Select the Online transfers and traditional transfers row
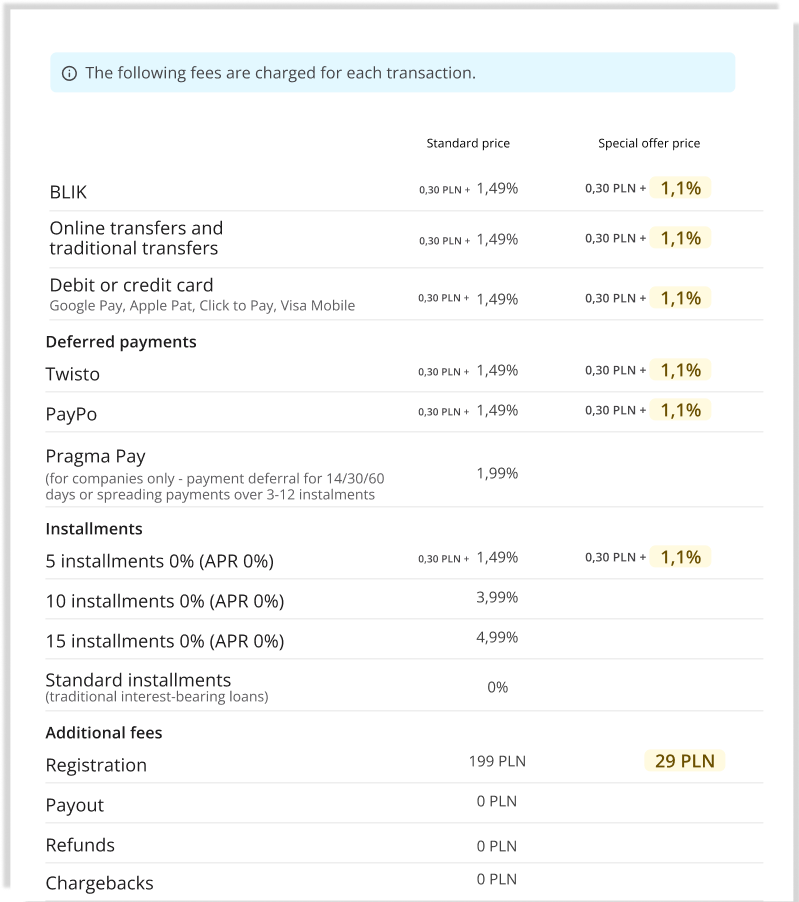 click(136, 238)
